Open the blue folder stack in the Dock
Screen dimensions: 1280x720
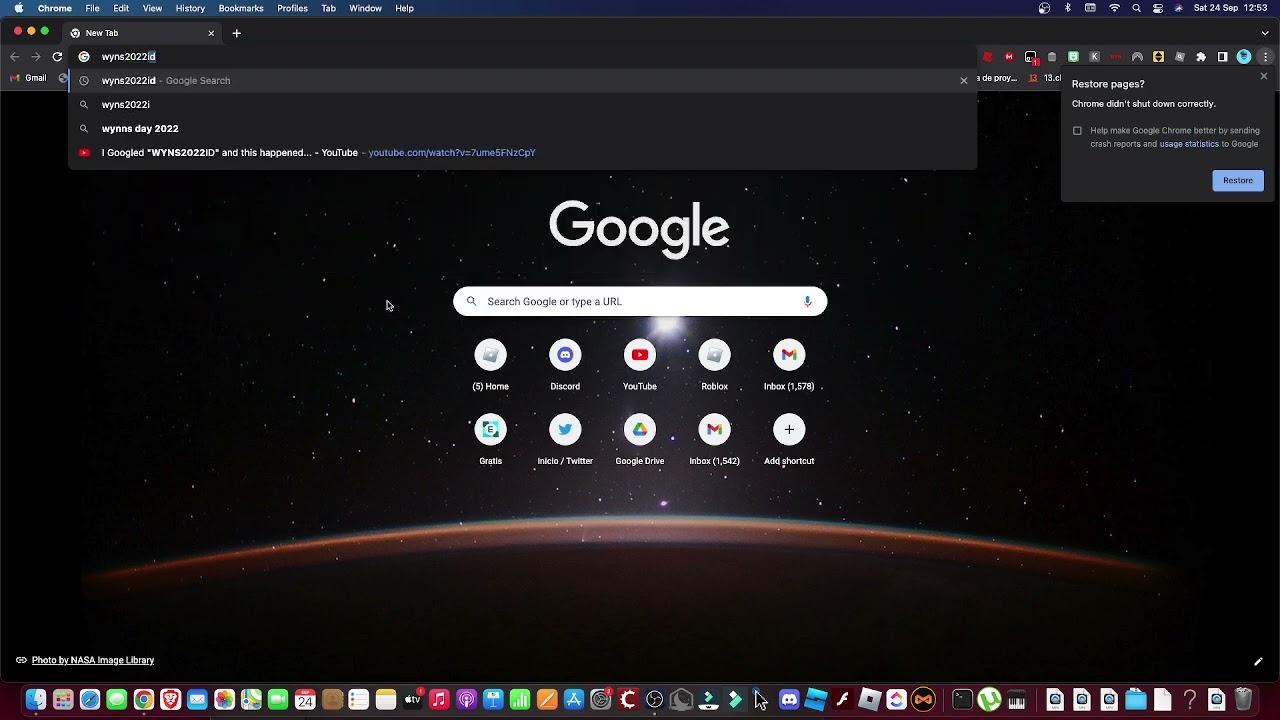pyautogui.click(x=1136, y=700)
